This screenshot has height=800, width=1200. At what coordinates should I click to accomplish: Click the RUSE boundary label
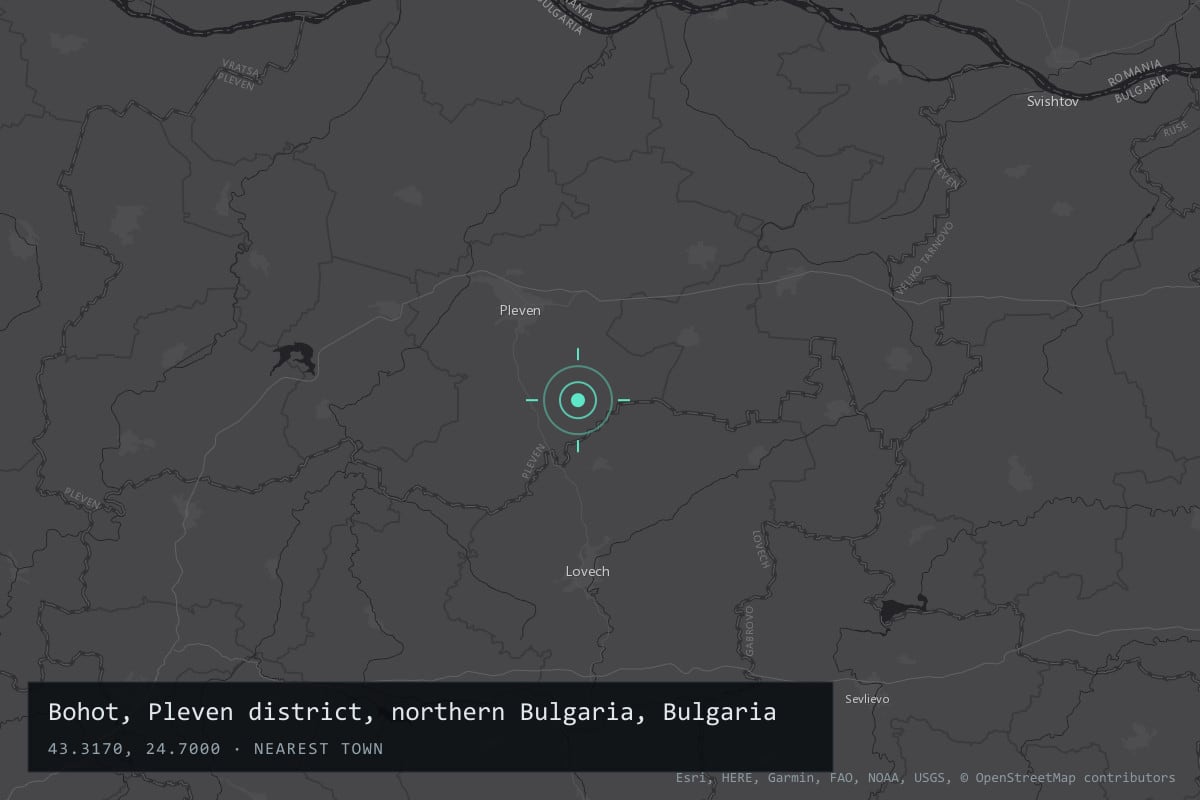[1175, 129]
